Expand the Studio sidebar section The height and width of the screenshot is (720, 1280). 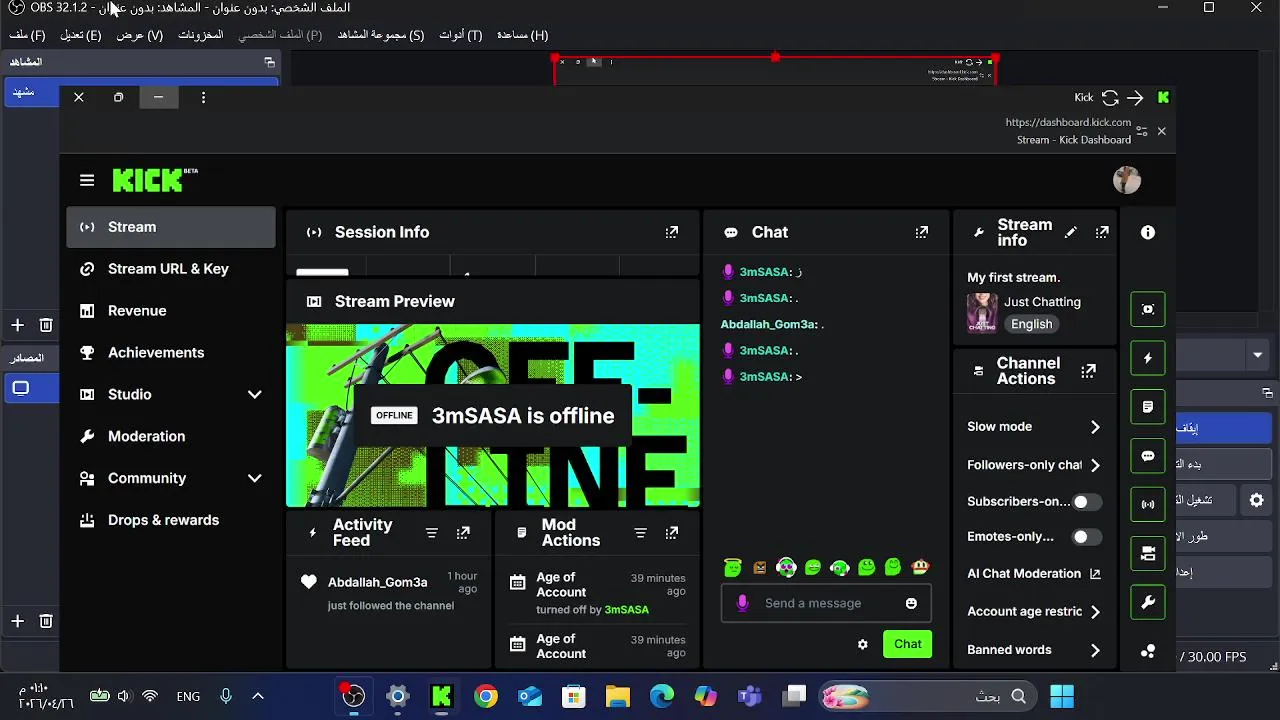click(x=254, y=394)
